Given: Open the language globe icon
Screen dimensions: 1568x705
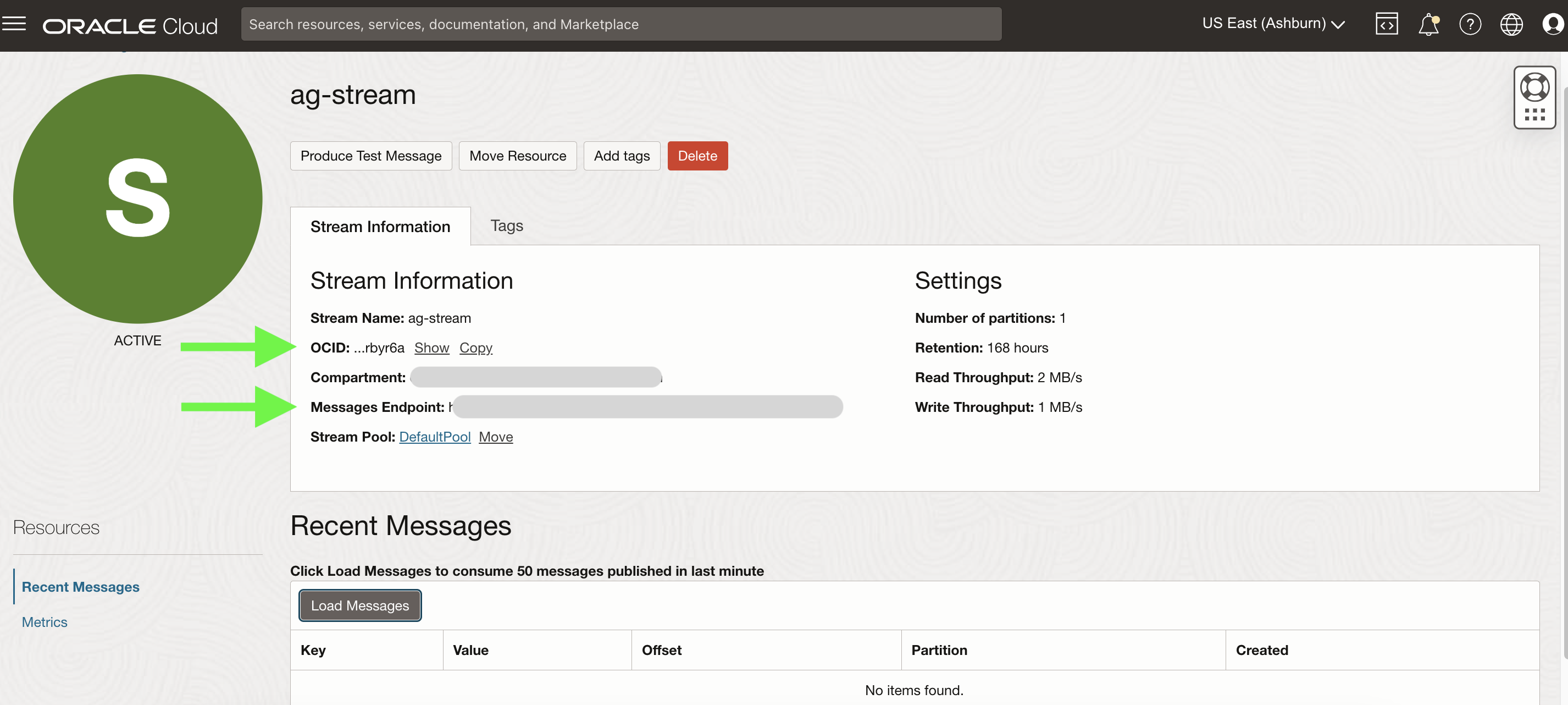Looking at the screenshot, I should click(1511, 24).
